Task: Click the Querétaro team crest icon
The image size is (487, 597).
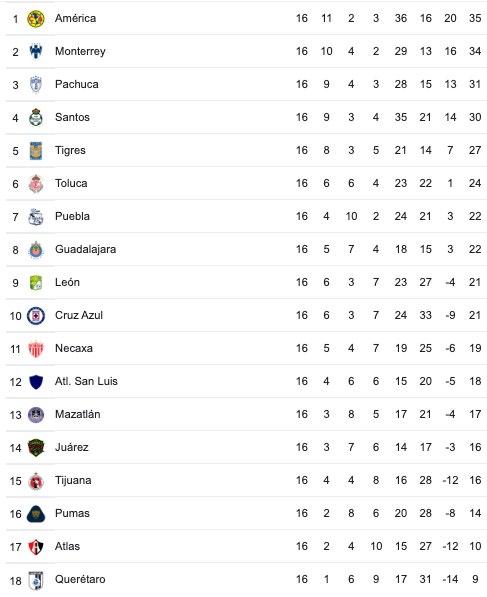Action: pos(36,580)
